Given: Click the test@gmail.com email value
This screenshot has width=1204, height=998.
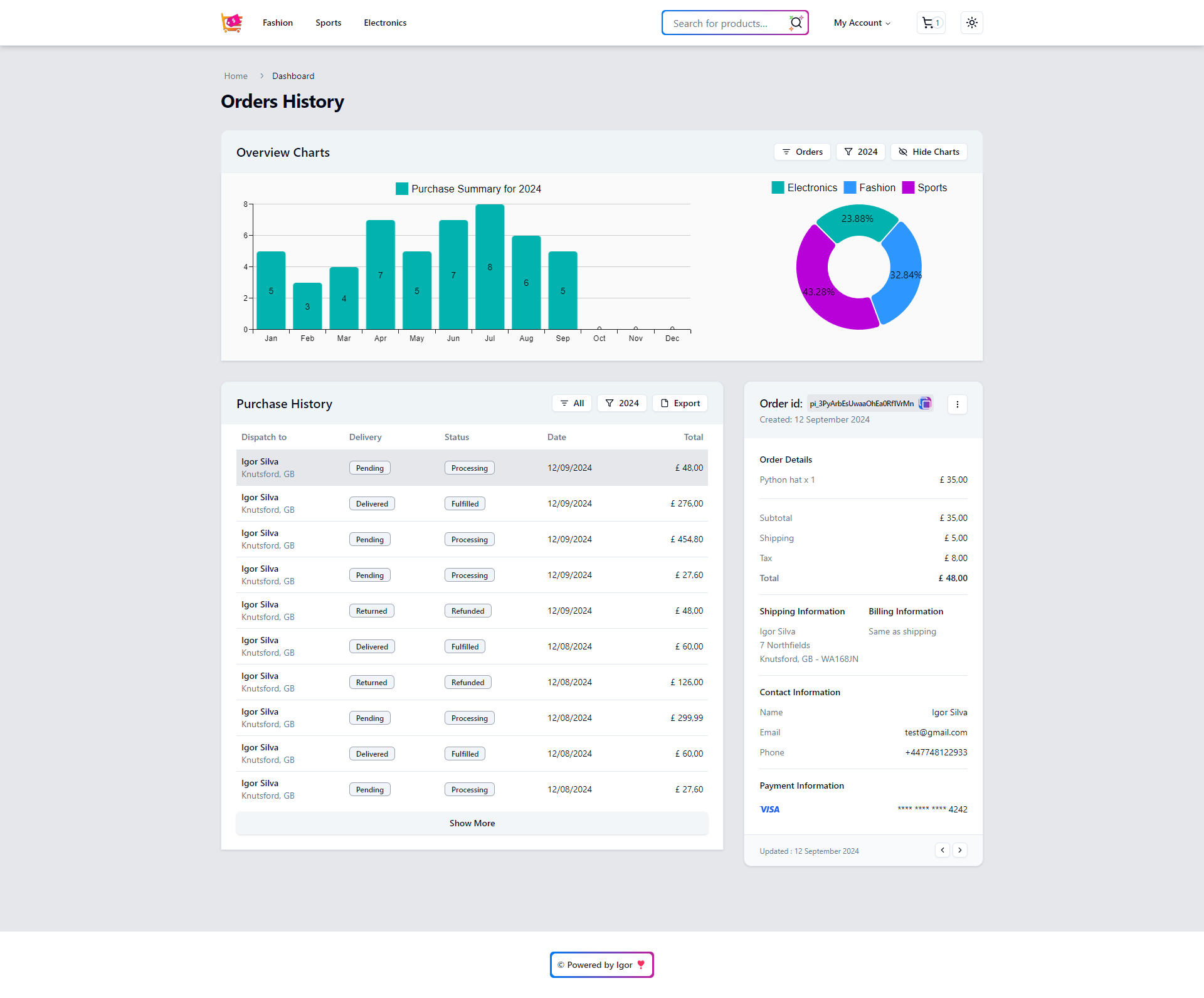Looking at the screenshot, I should tap(936, 732).
